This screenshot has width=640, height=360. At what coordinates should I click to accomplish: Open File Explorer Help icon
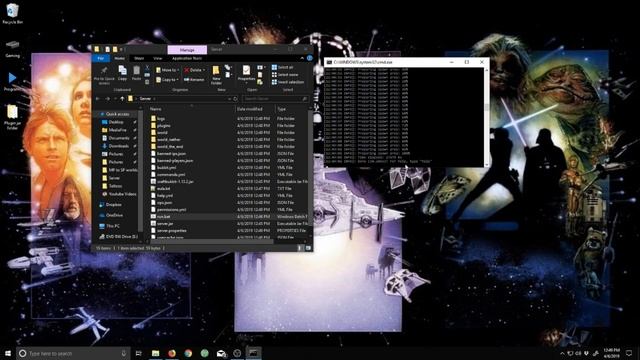(310, 58)
